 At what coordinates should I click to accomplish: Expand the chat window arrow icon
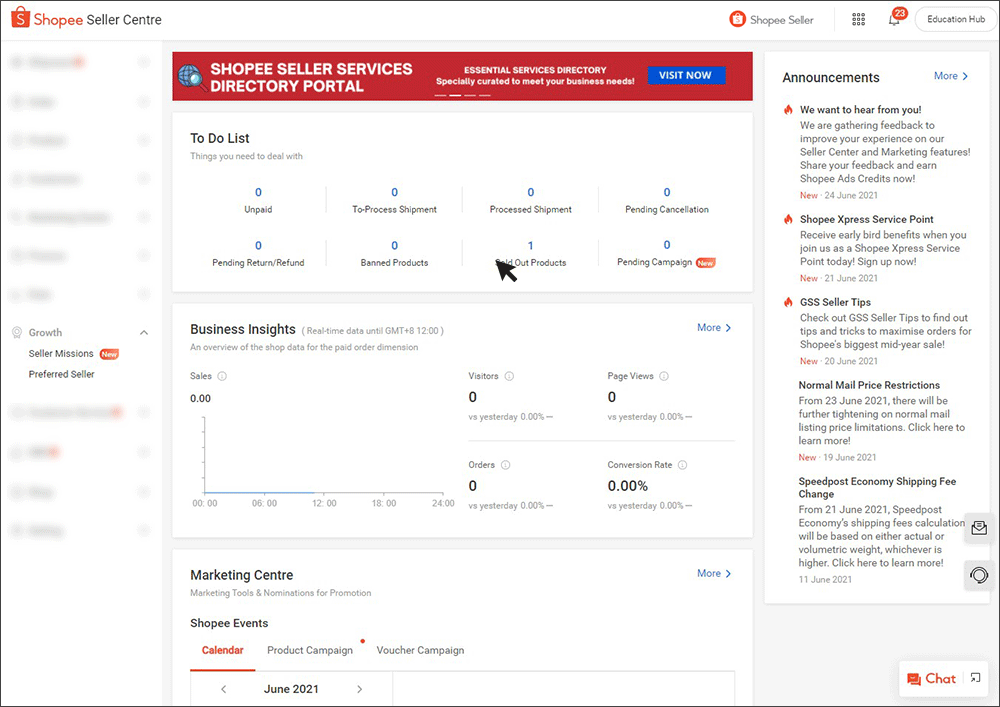pyautogui.click(x=975, y=678)
